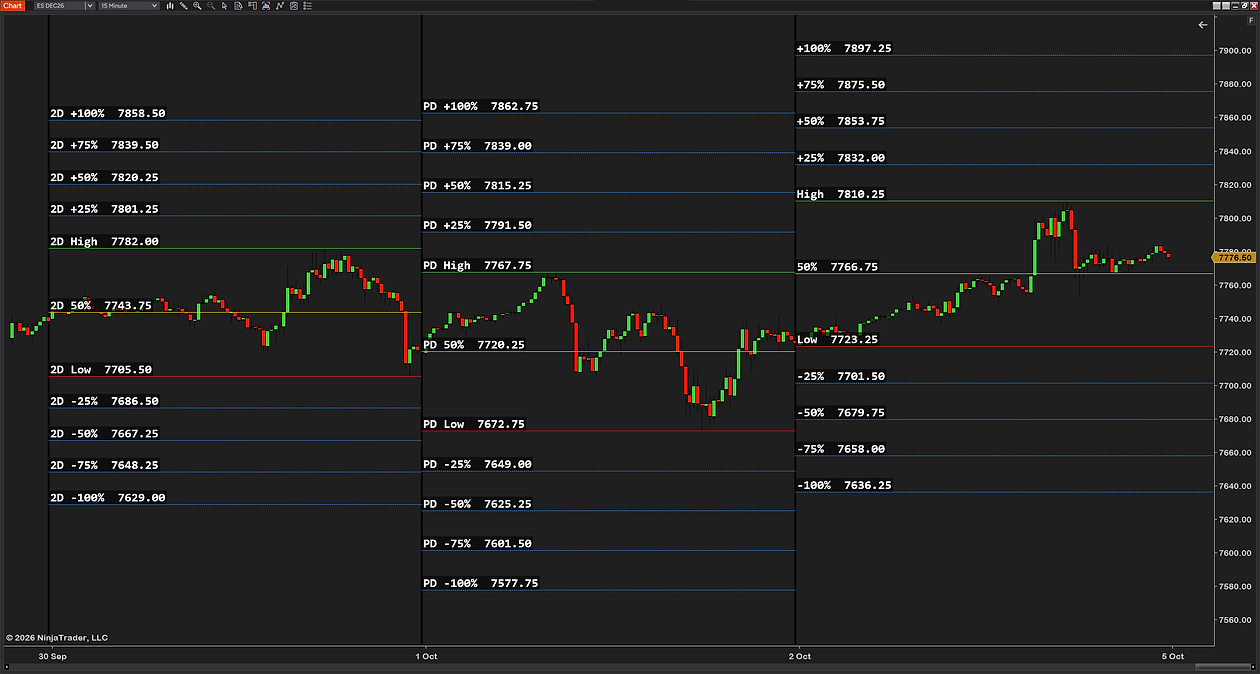
Task: Expand the instrument dropdown arrow
Action: click(x=90, y=6)
